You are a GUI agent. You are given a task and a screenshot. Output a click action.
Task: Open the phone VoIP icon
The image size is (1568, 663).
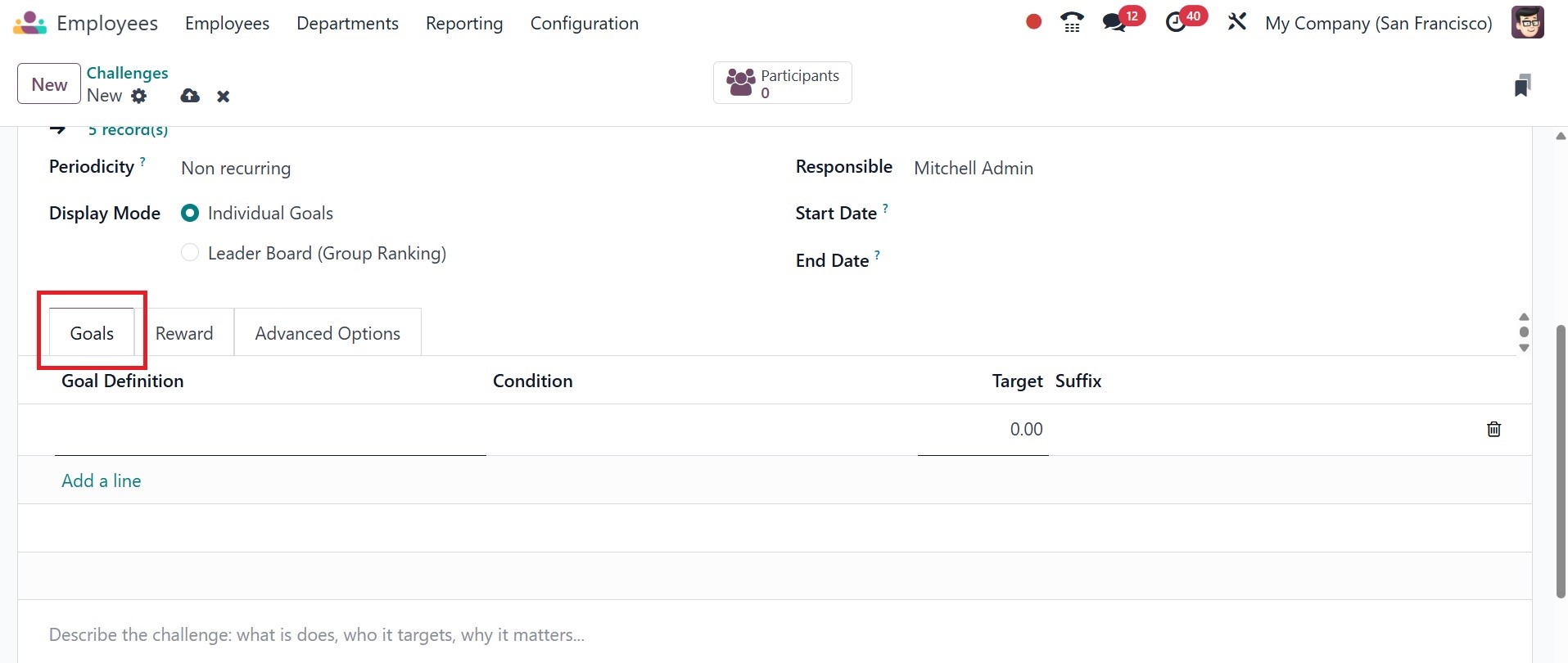(x=1072, y=22)
